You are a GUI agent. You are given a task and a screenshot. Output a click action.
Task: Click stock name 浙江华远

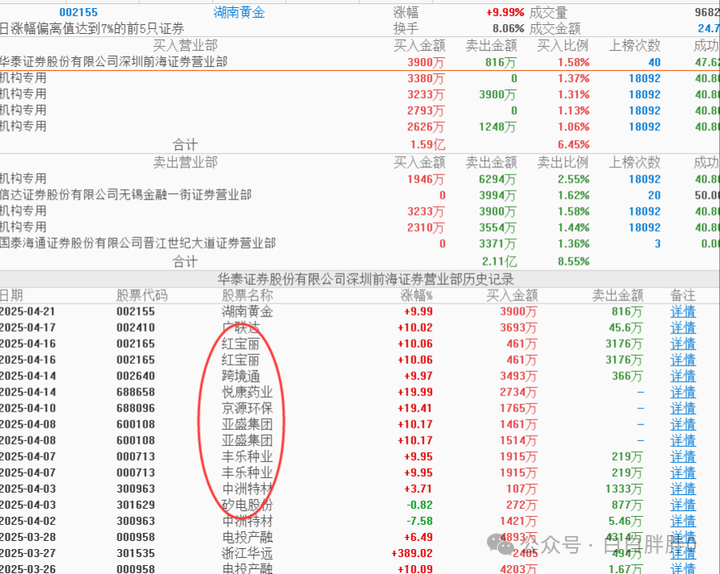pyautogui.click(x=247, y=553)
